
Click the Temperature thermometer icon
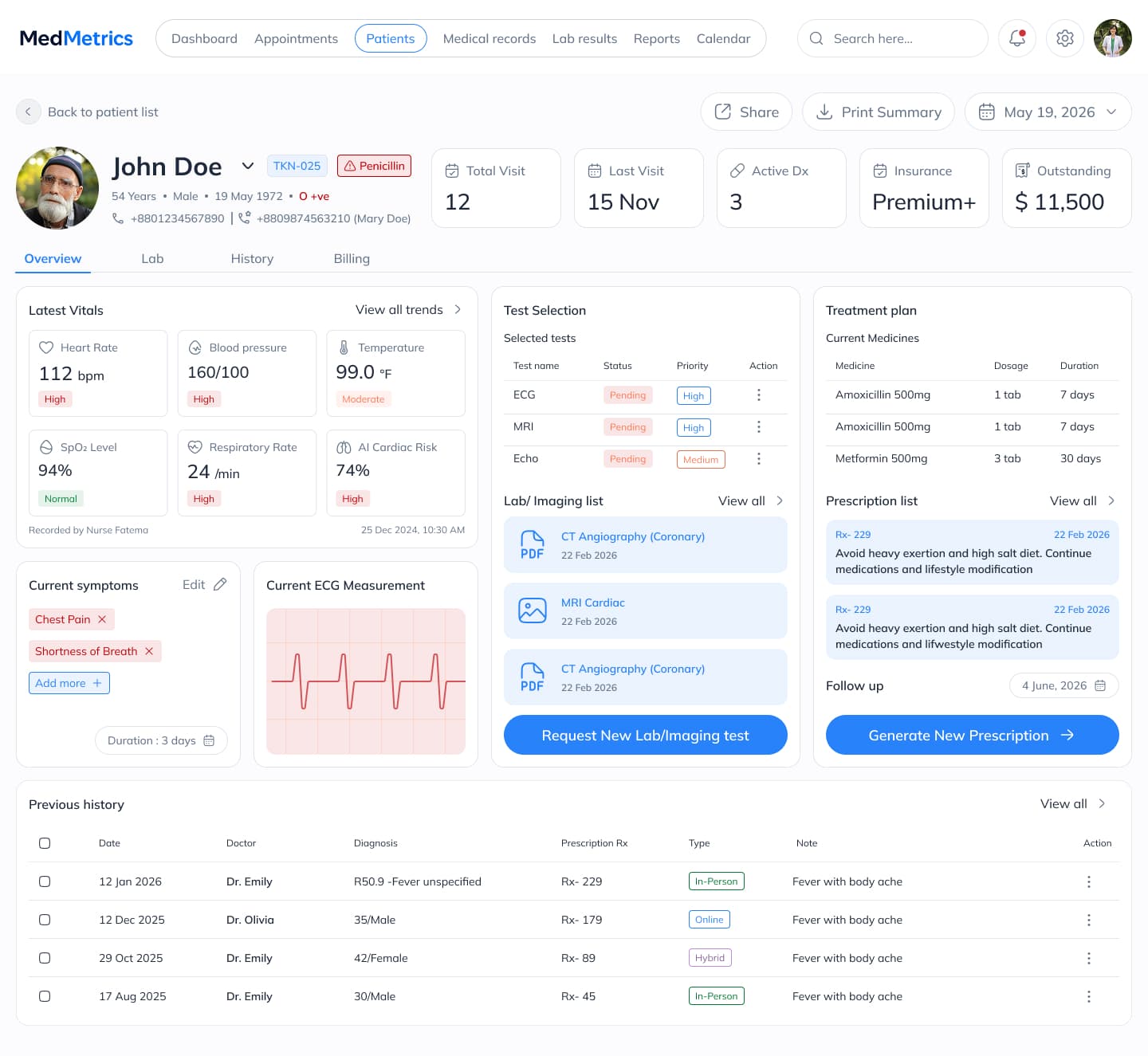coord(344,347)
